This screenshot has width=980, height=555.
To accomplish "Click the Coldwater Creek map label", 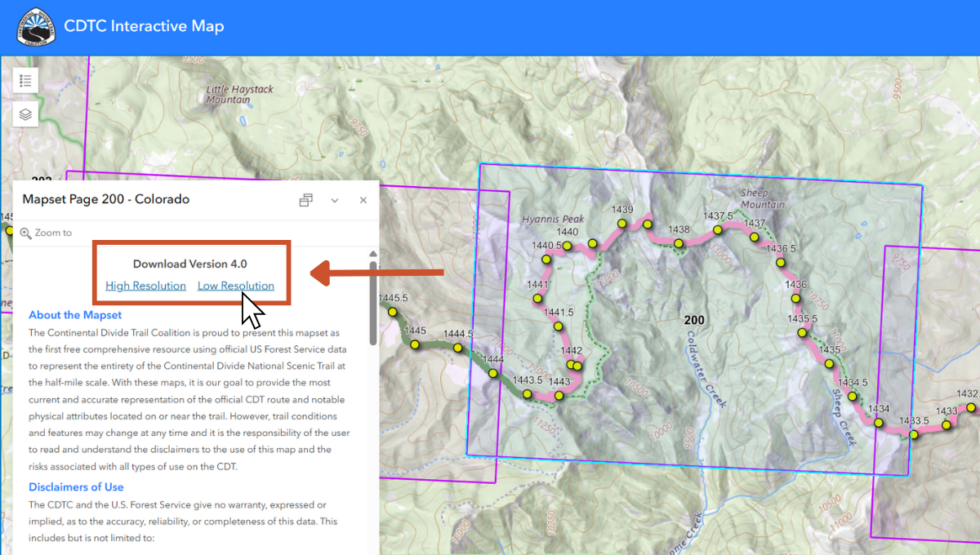I will pyautogui.click(x=706, y=369).
